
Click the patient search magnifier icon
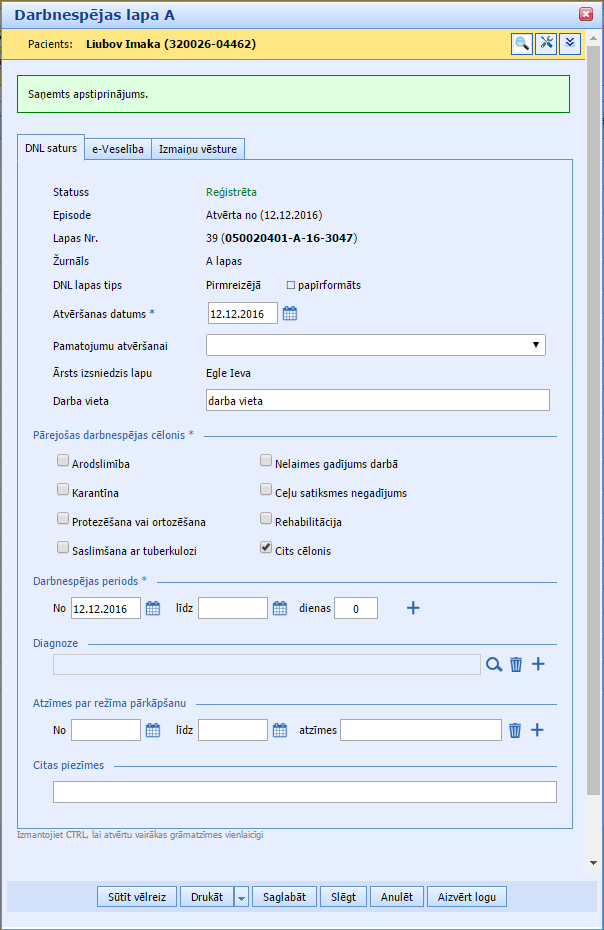(x=522, y=43)
